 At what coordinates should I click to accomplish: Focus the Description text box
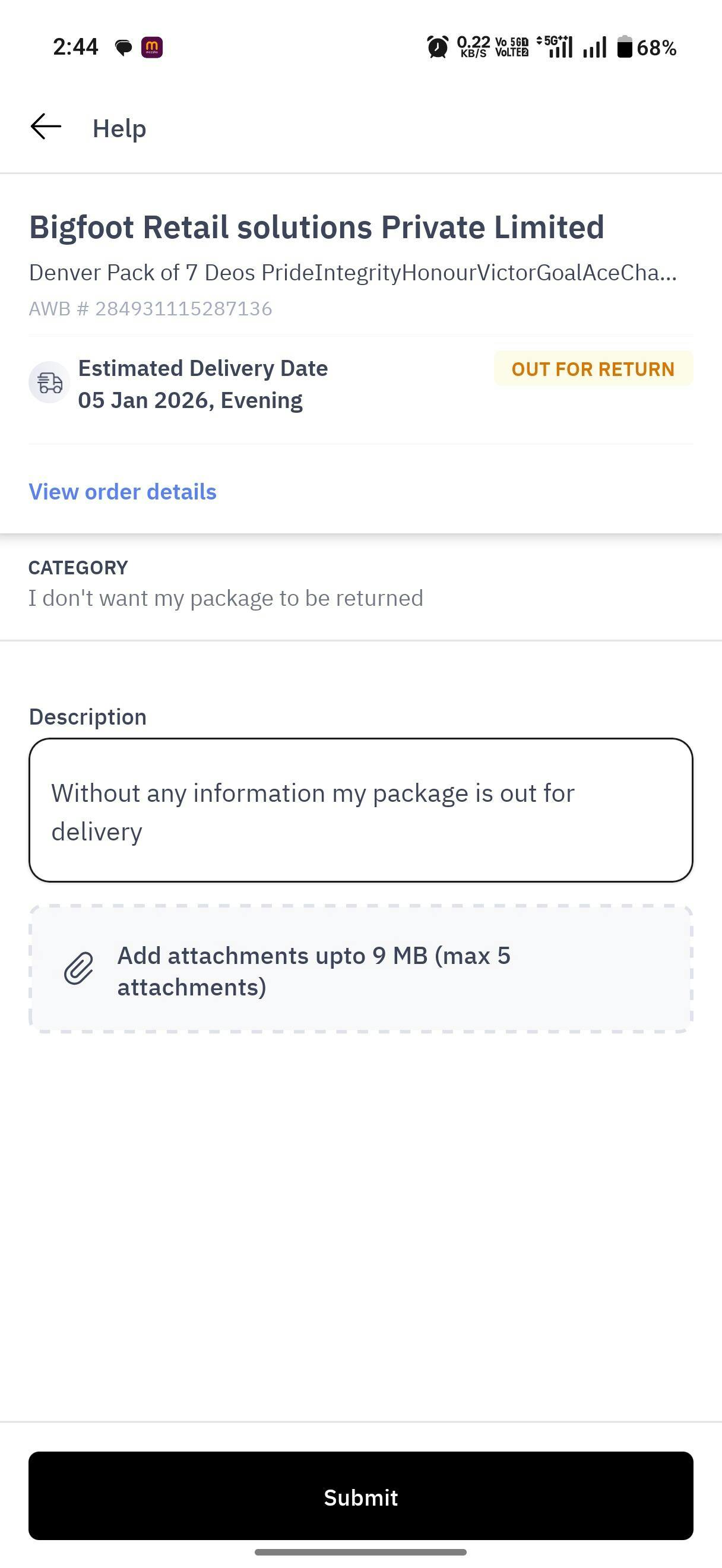pyautogui.click(x=360, y=810)
